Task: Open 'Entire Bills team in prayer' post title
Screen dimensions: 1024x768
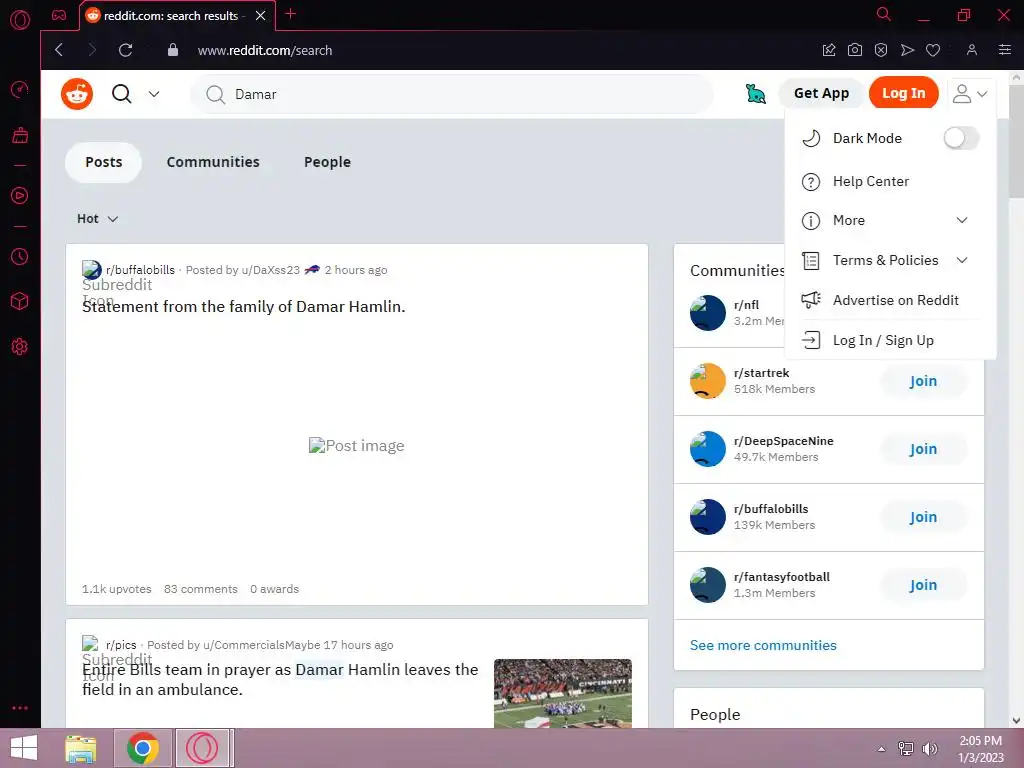Action: coord(280,679)
